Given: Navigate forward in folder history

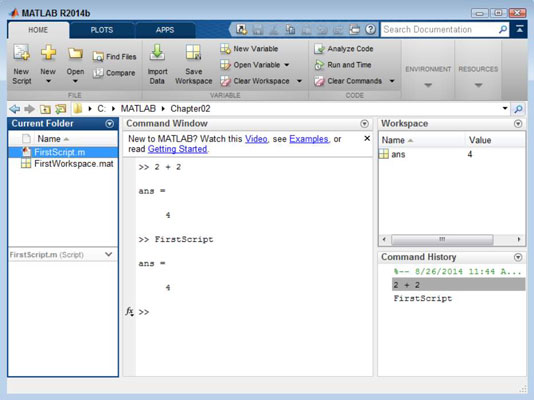Looking at the screenshot, I should pos(30,109).
